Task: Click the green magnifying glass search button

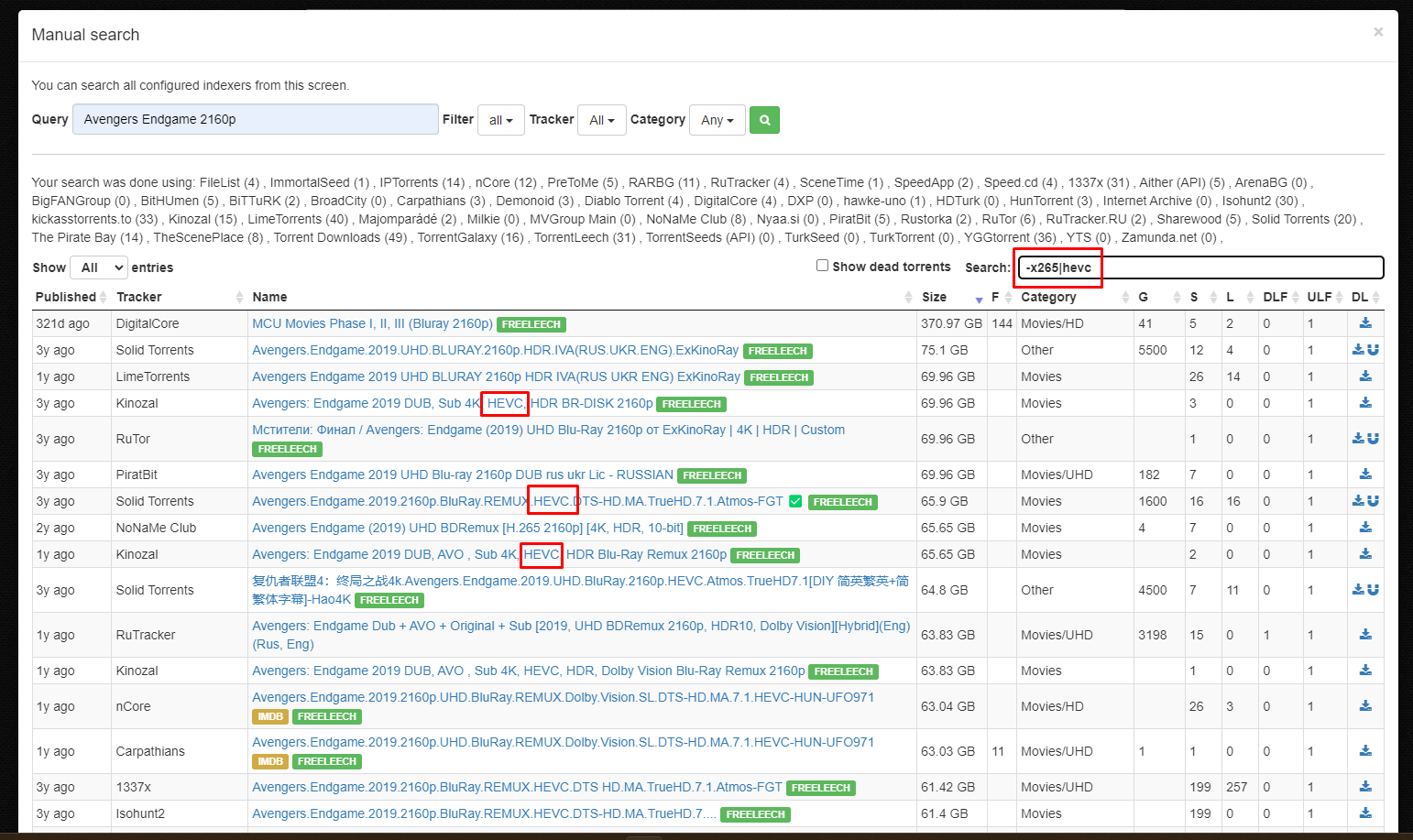Action: (764, 120)
